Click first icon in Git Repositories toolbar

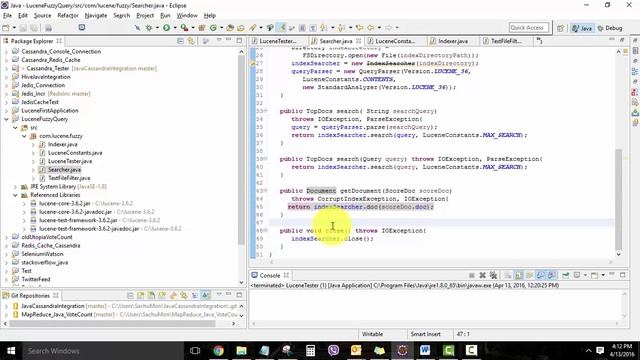130,295
